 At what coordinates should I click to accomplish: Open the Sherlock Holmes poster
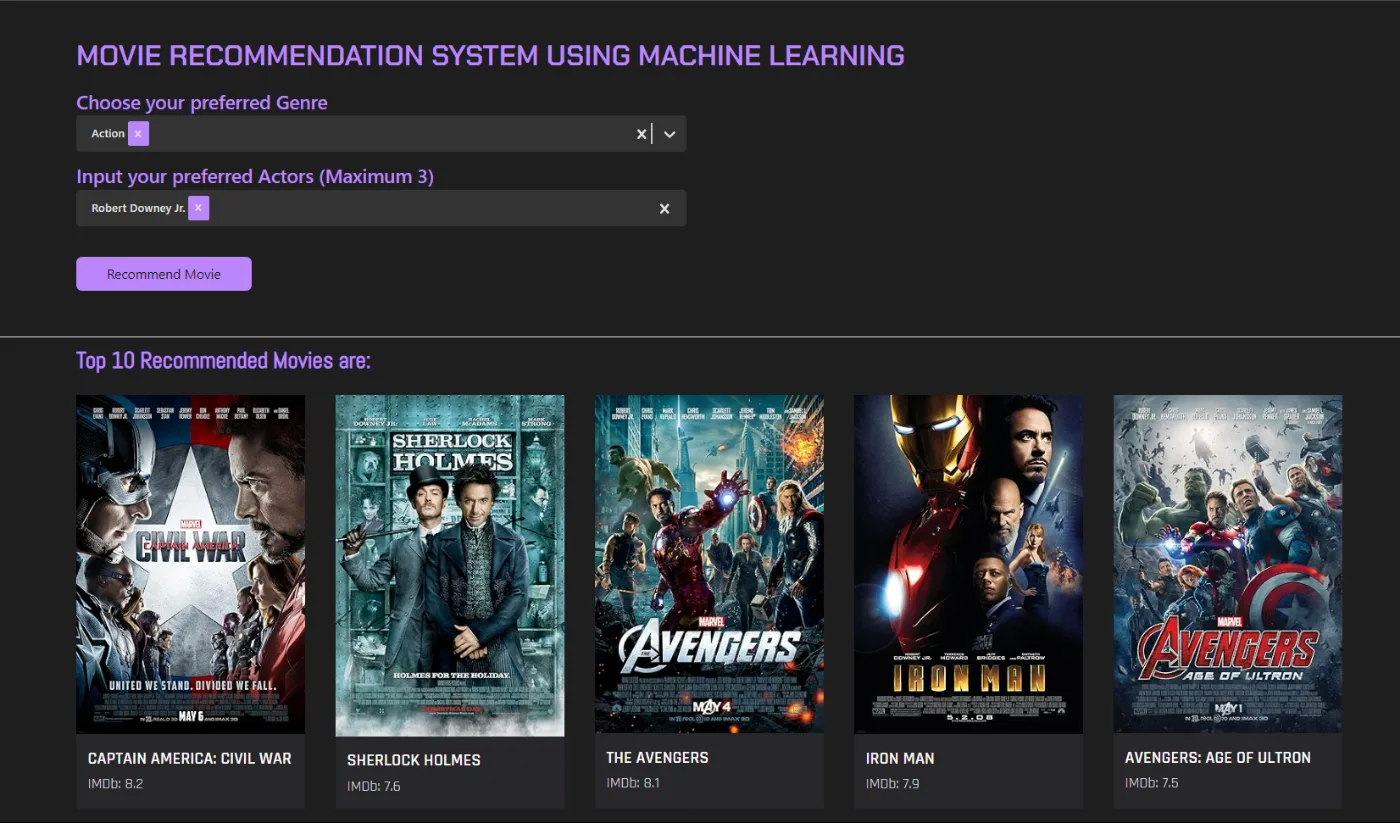click(x=450, y=565)
